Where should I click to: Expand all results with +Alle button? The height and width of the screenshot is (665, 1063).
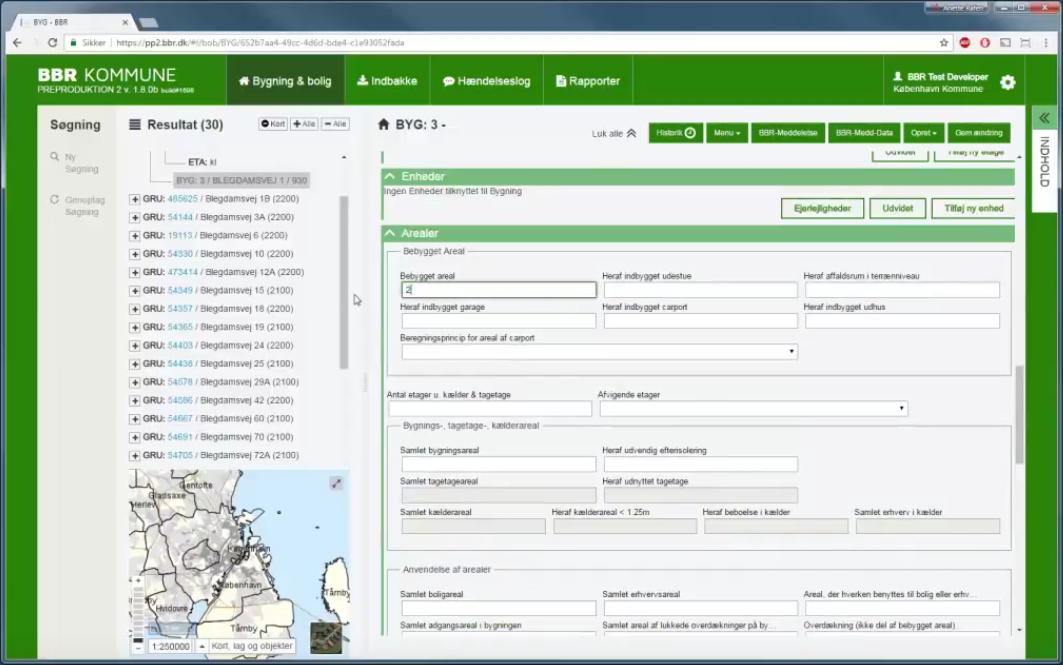304,124
